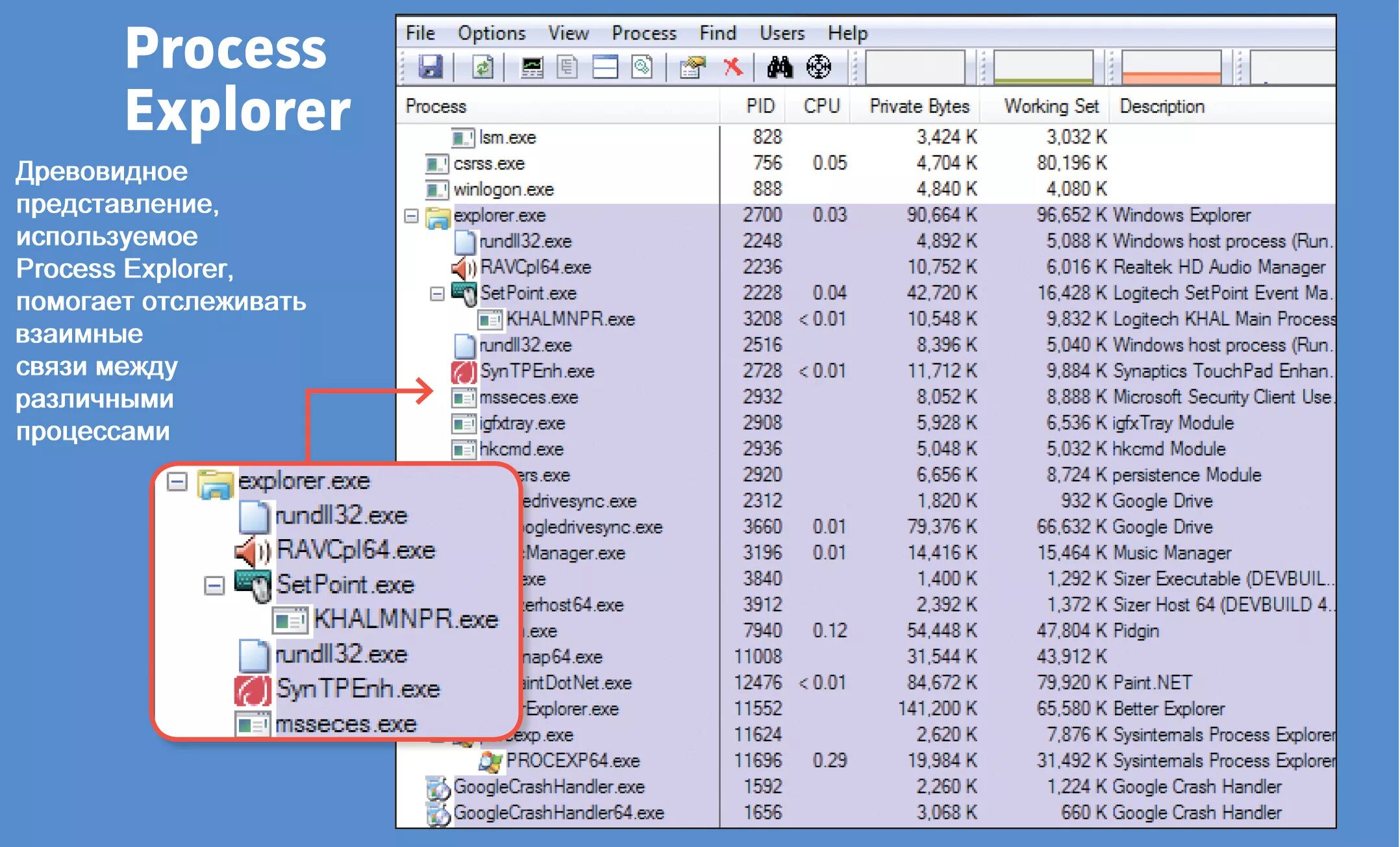This screenshot has height=847, width=1400.
Task: Click the explorer.exe folder icon
Action: tap(438, 216)
